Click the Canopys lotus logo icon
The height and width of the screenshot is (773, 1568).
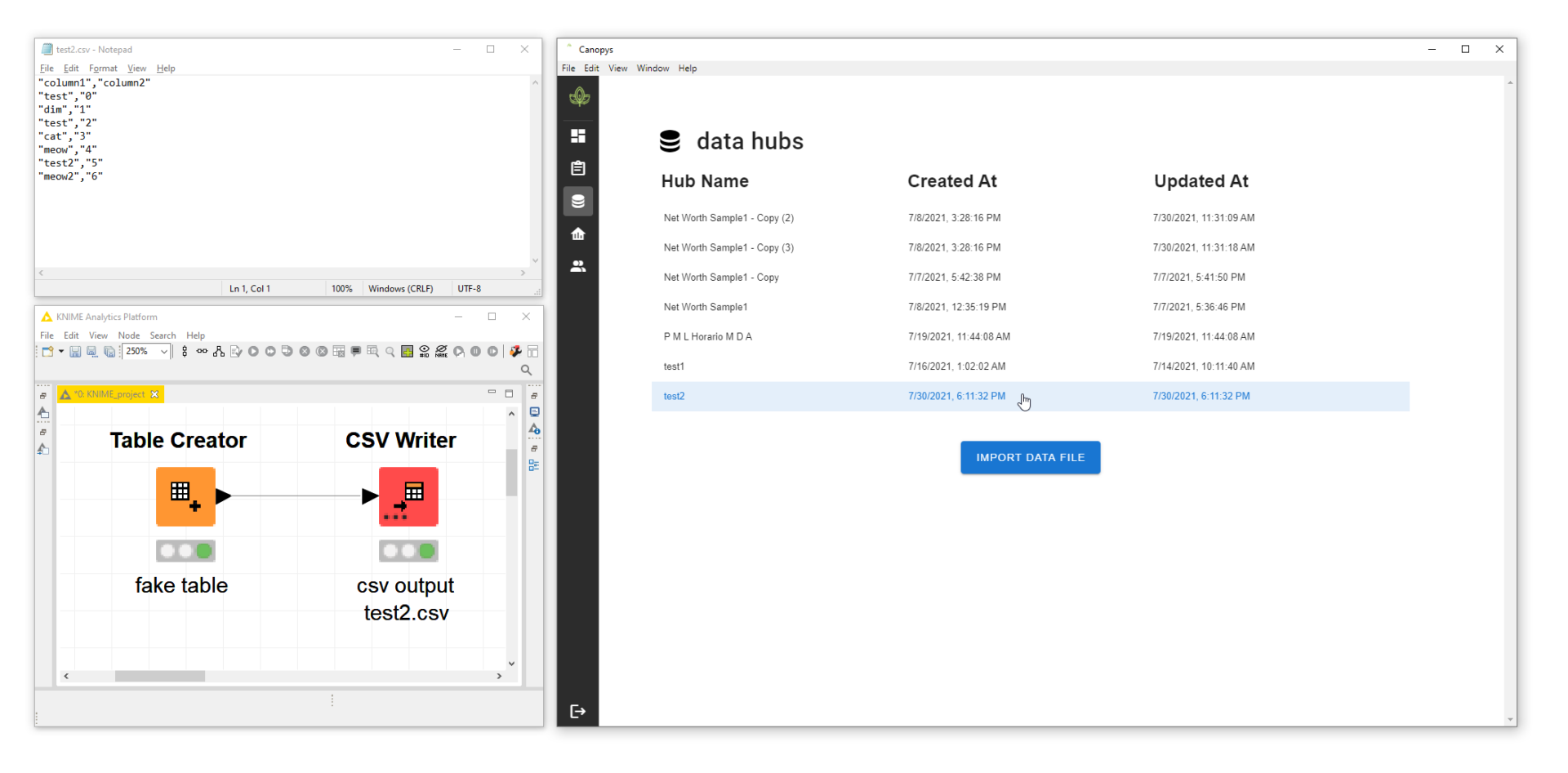pyautogui.click(x=579, y=97)
